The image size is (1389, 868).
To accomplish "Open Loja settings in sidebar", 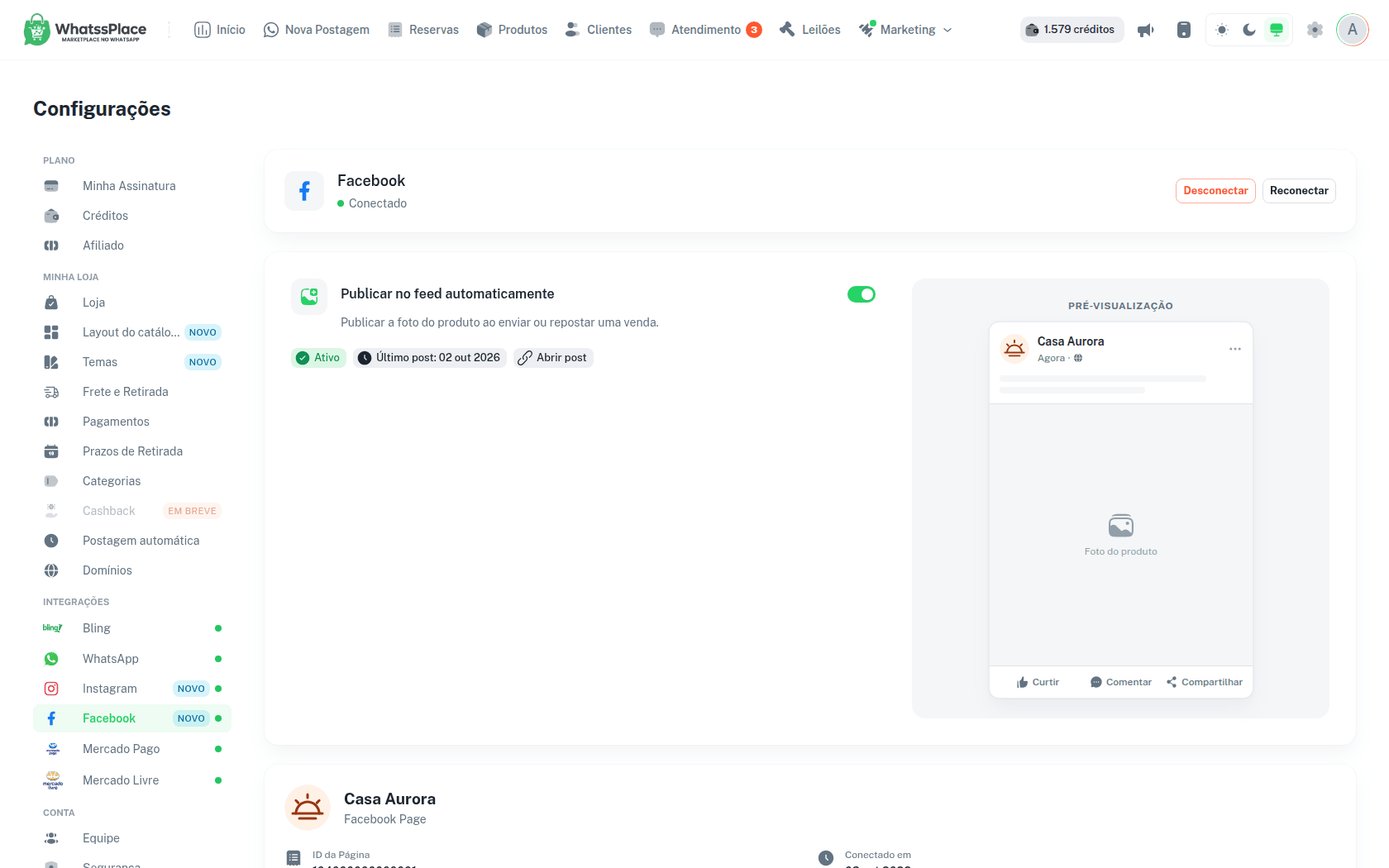I will pyautogui.click(x=132, y=303).
